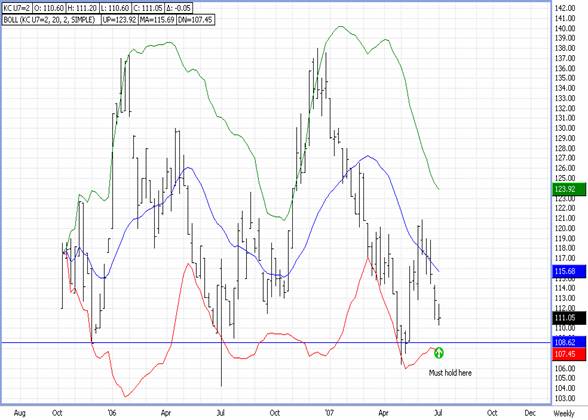Screen dimensions: 588x420
Task: Click the 130.00 price axis label
Action: point(566,128)
